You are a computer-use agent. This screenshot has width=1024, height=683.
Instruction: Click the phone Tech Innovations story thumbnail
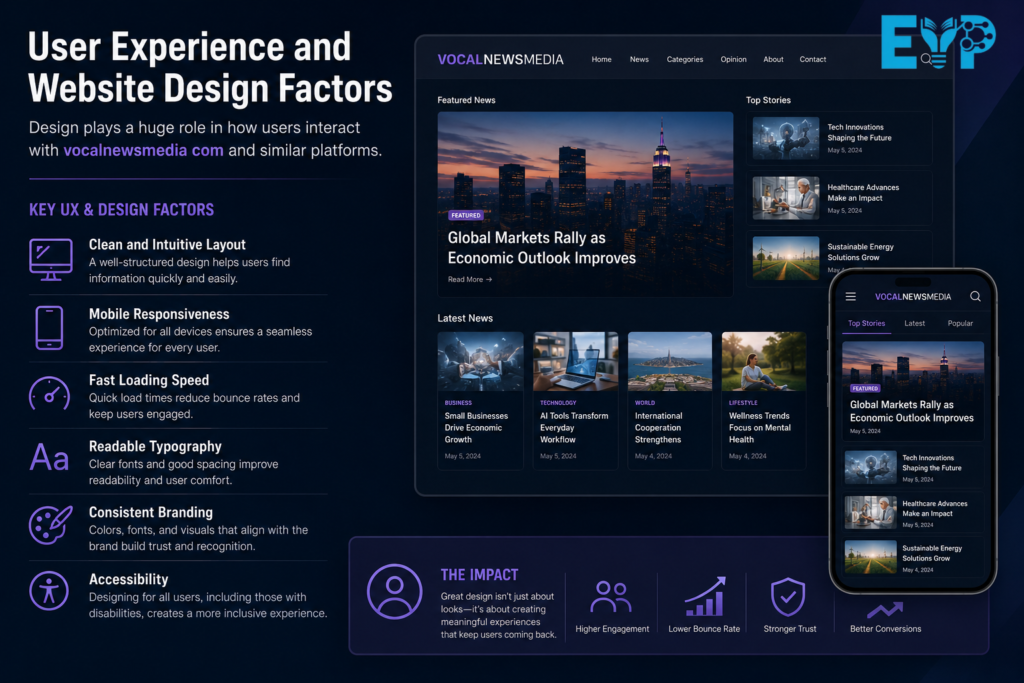(x=870, y=468)
